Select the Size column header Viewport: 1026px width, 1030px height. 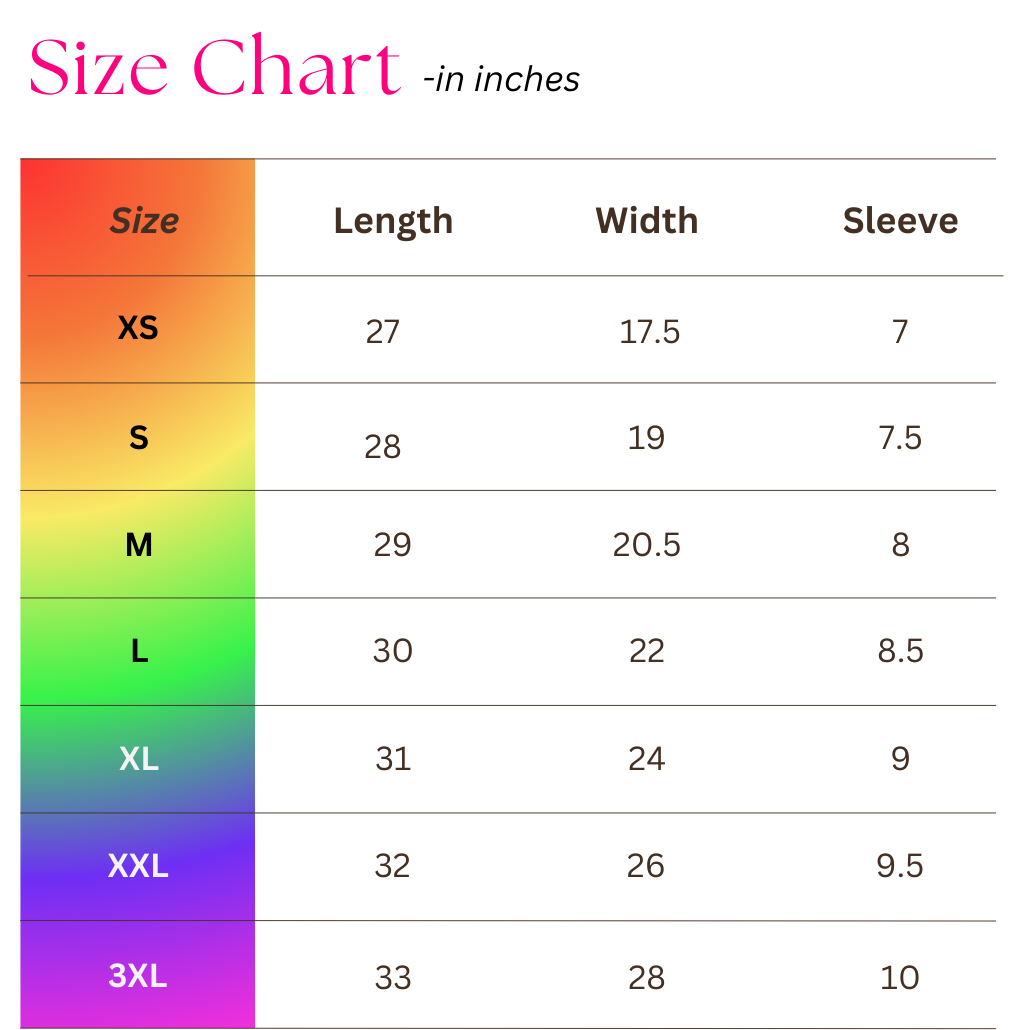(x=144, y=220)
